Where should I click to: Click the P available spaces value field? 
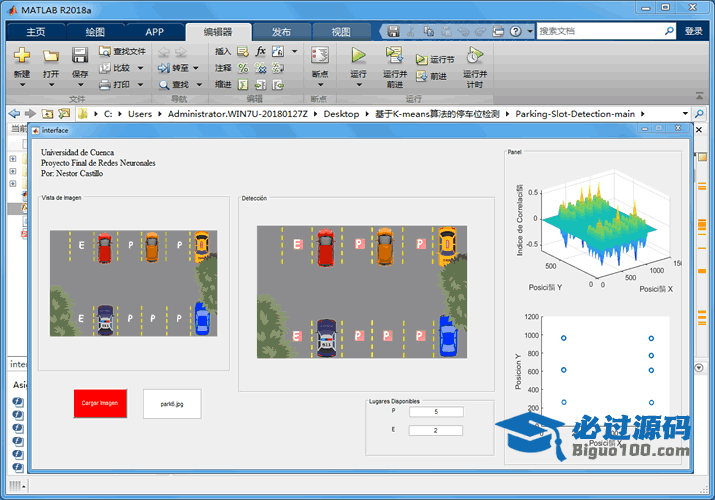point(435,411)
